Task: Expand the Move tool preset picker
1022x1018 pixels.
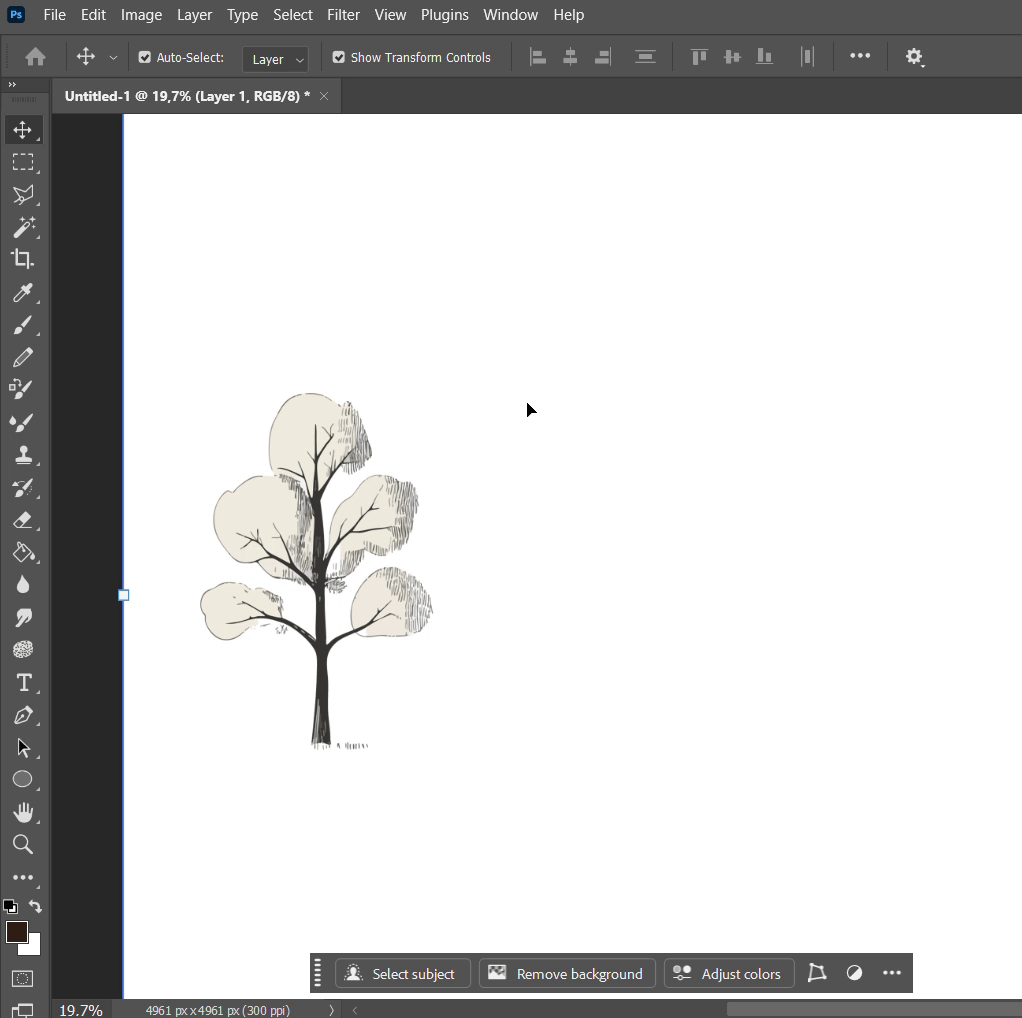Action: (x=113, y=58)
